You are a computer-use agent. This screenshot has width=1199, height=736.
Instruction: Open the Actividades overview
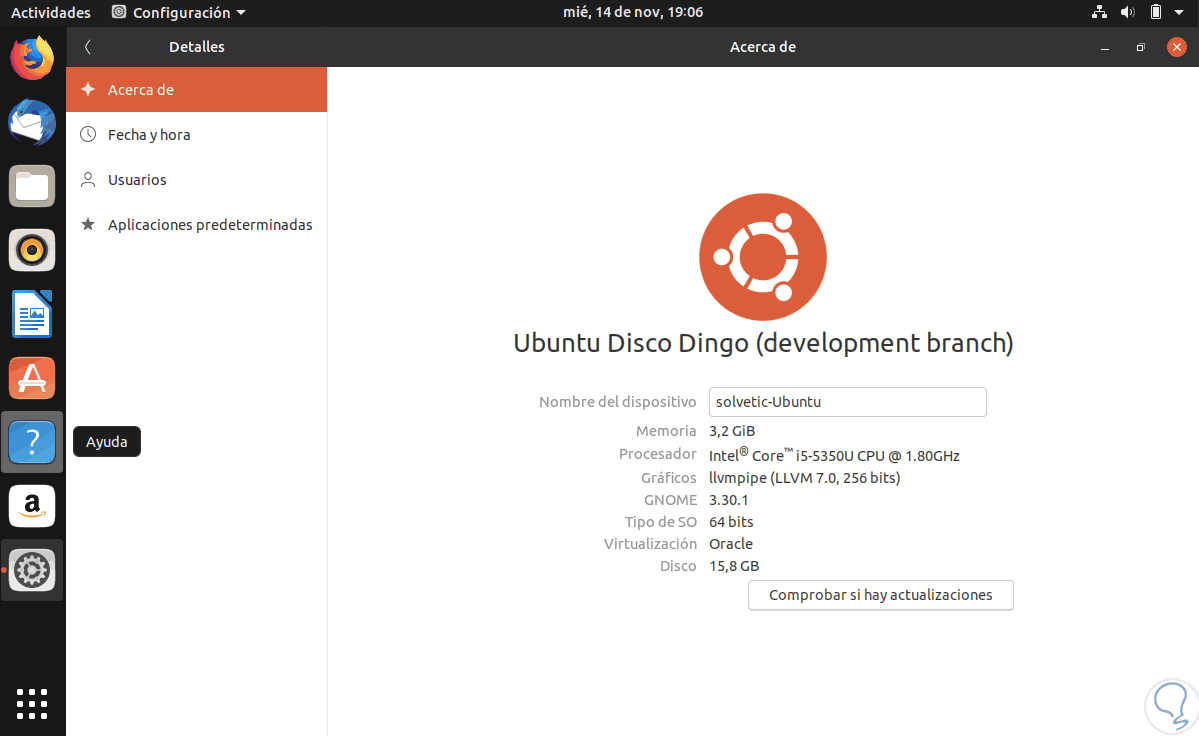(x=50, y=12)
